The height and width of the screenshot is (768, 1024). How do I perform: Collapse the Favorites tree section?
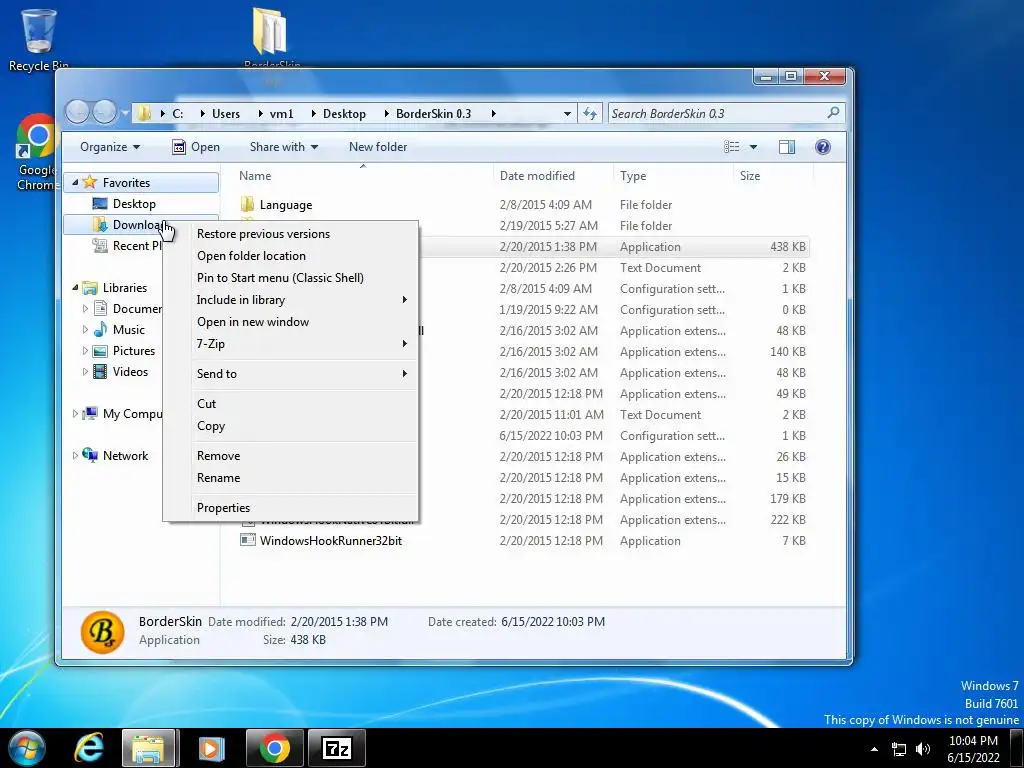(x=74, y=183)
